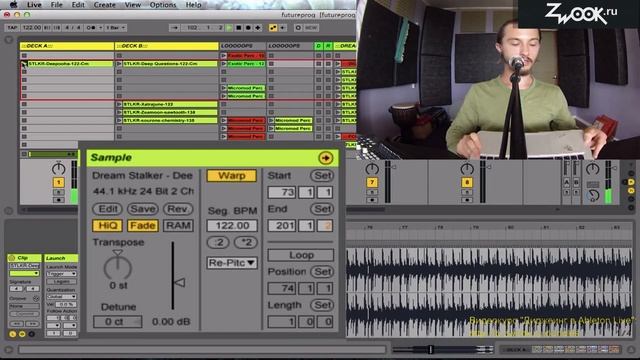
Task: Launch the STLKR-Deep Questions-122-Cm clip
Action: 119,64
